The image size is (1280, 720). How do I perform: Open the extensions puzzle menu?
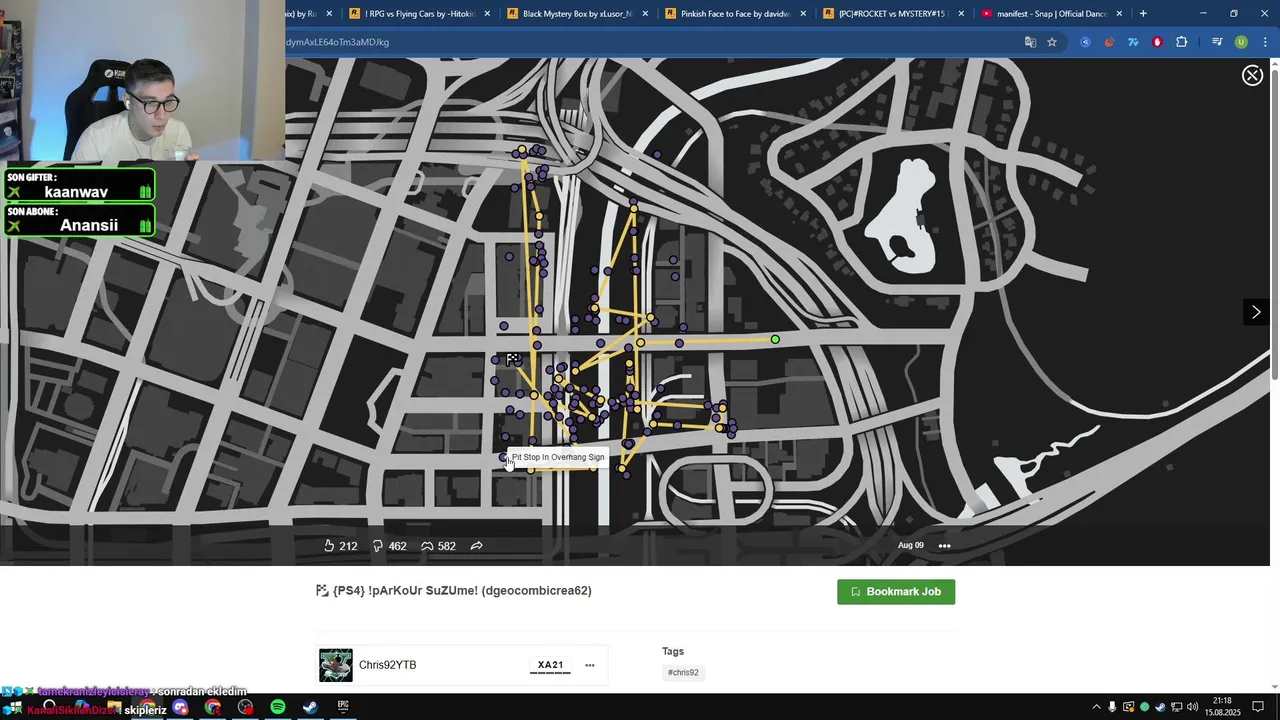coord(1181,42)
